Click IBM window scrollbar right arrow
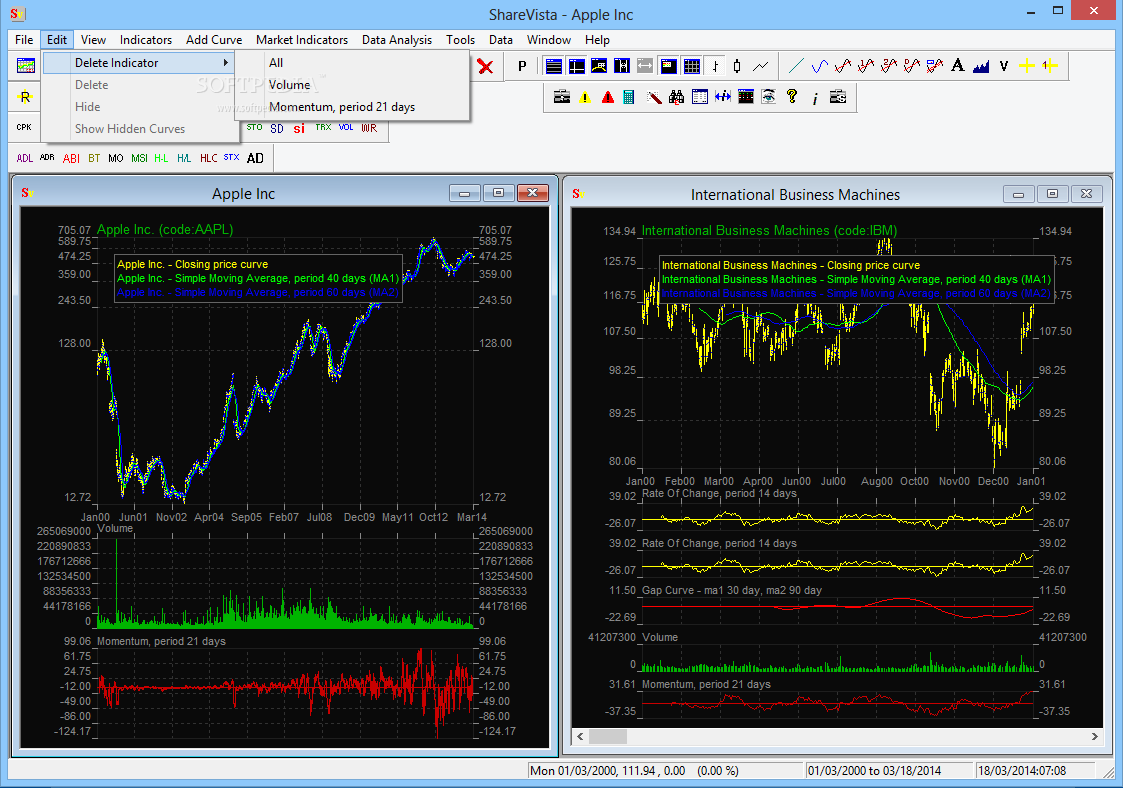The image size is (1123, 788). tap(1094, 736)
